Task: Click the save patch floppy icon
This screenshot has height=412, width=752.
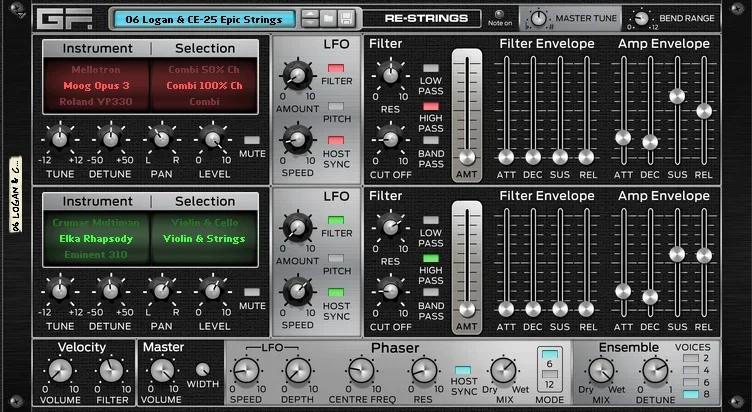Action: pos(346,19)
